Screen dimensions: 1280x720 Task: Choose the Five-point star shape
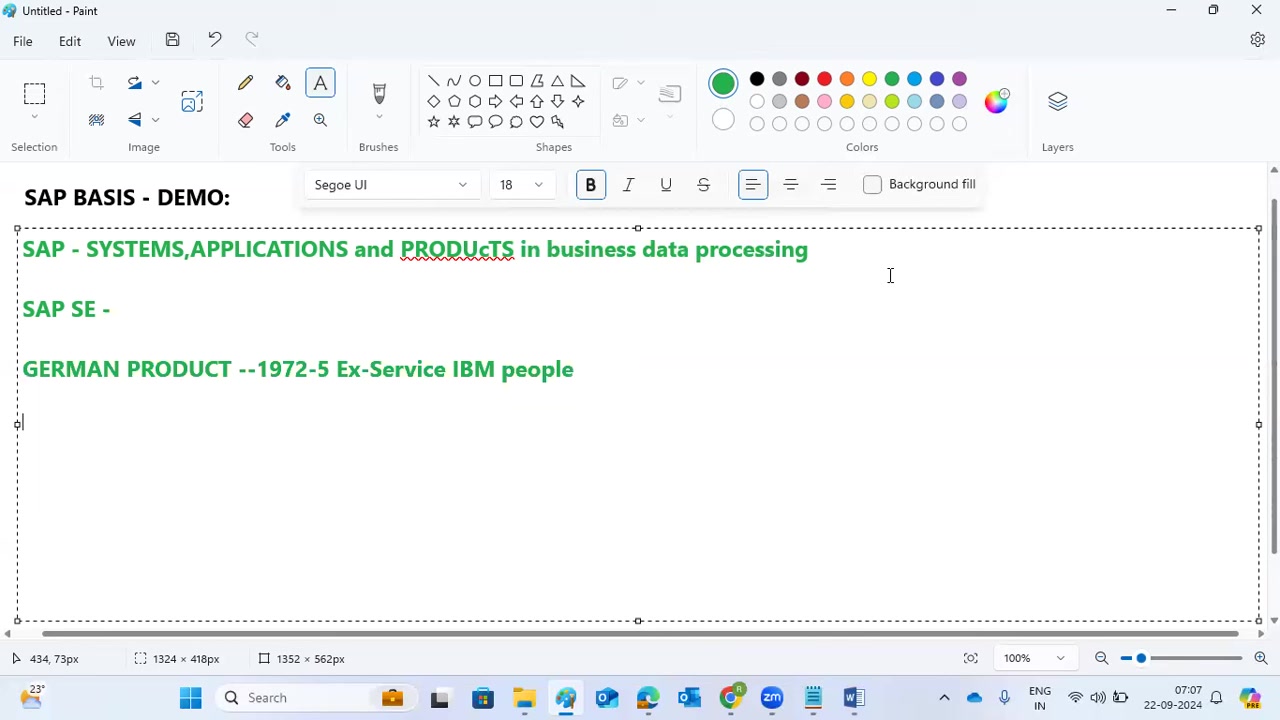point(433,122)
